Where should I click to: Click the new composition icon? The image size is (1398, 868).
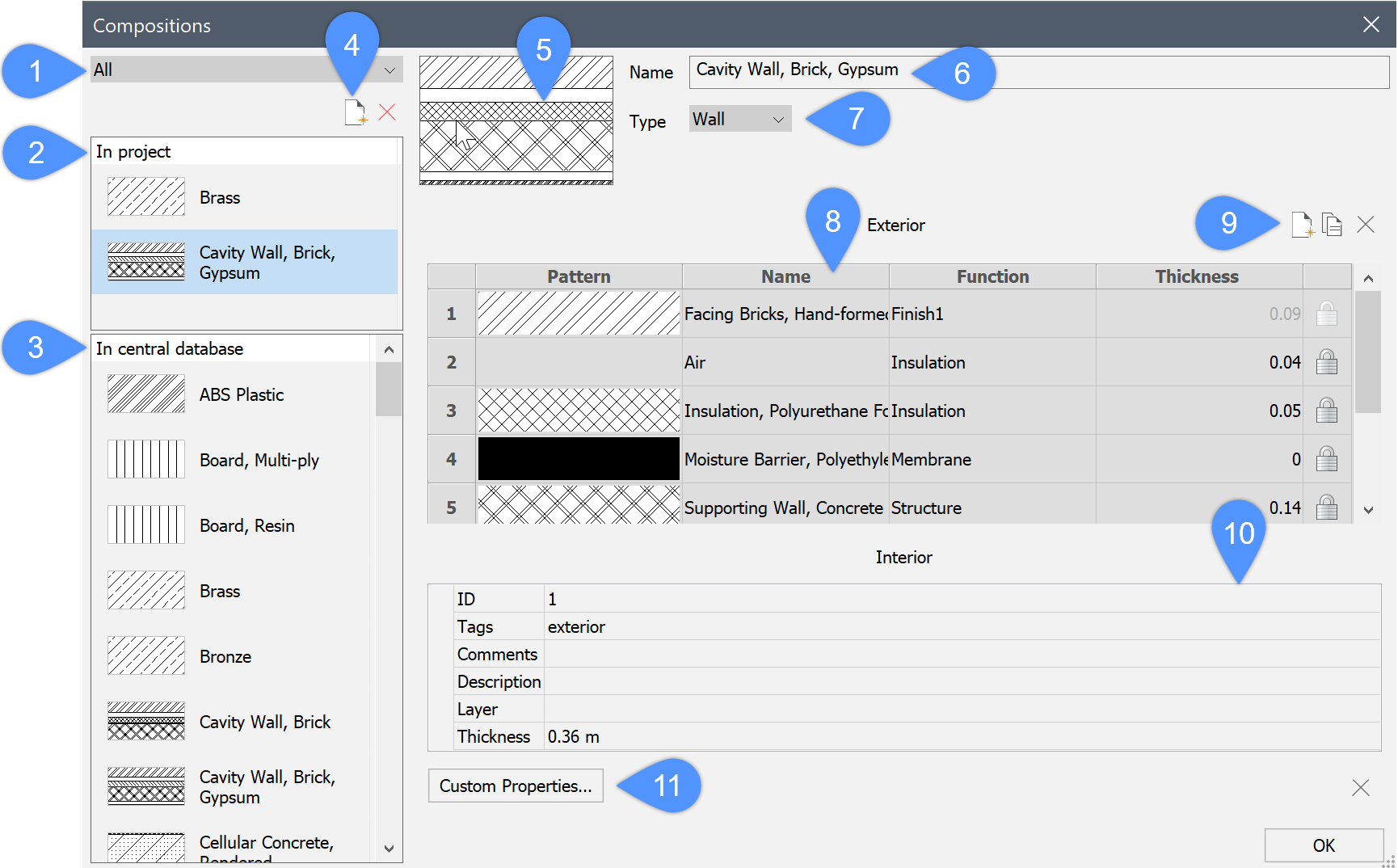click(356, 112)
